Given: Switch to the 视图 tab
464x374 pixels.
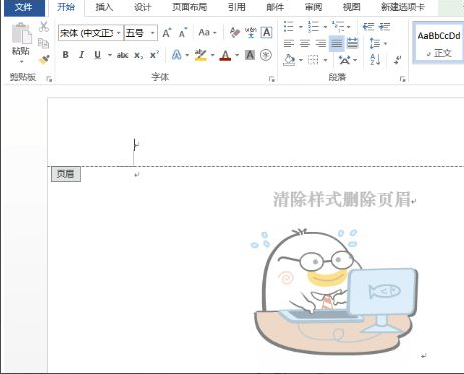Looking at the screenshot, I should pyautogui.click(x=352, y=7).
